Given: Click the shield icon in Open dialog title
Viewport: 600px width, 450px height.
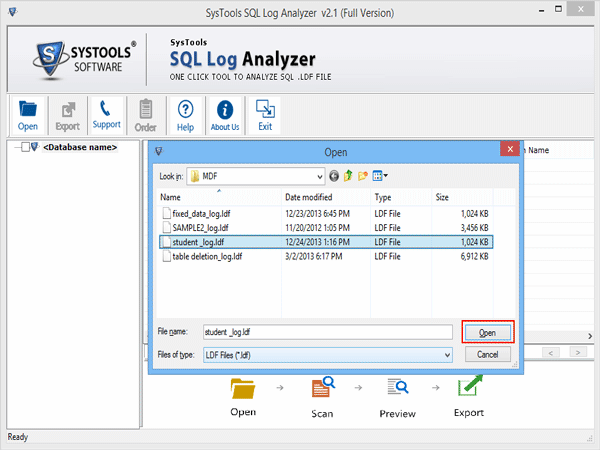Looking at the screenshot, I should [159, 151].
